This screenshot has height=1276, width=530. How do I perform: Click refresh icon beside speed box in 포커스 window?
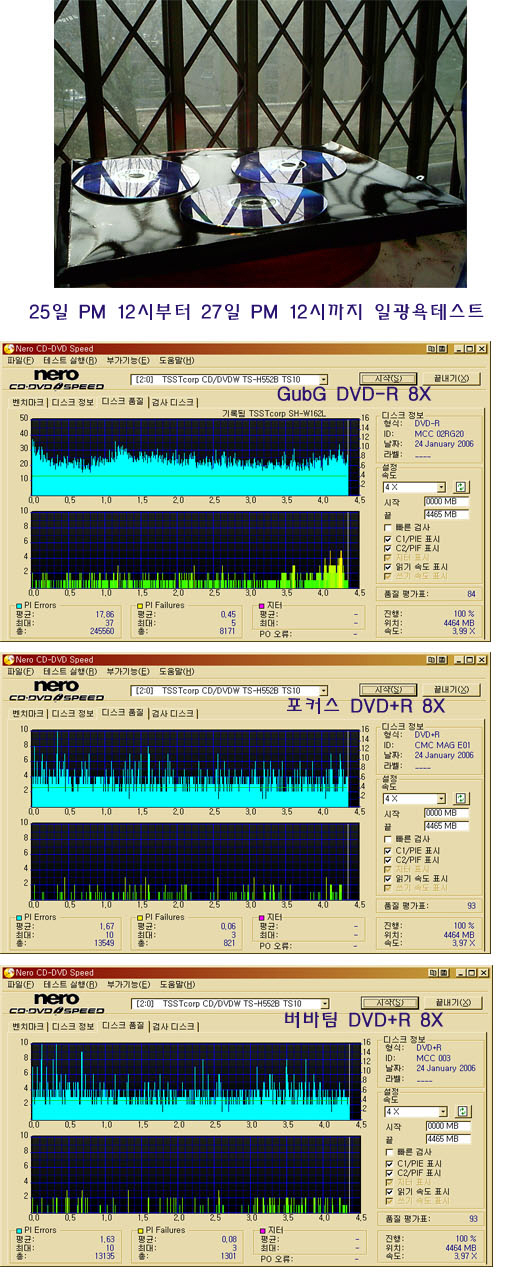pyautogui.click(x=462, y=799)
